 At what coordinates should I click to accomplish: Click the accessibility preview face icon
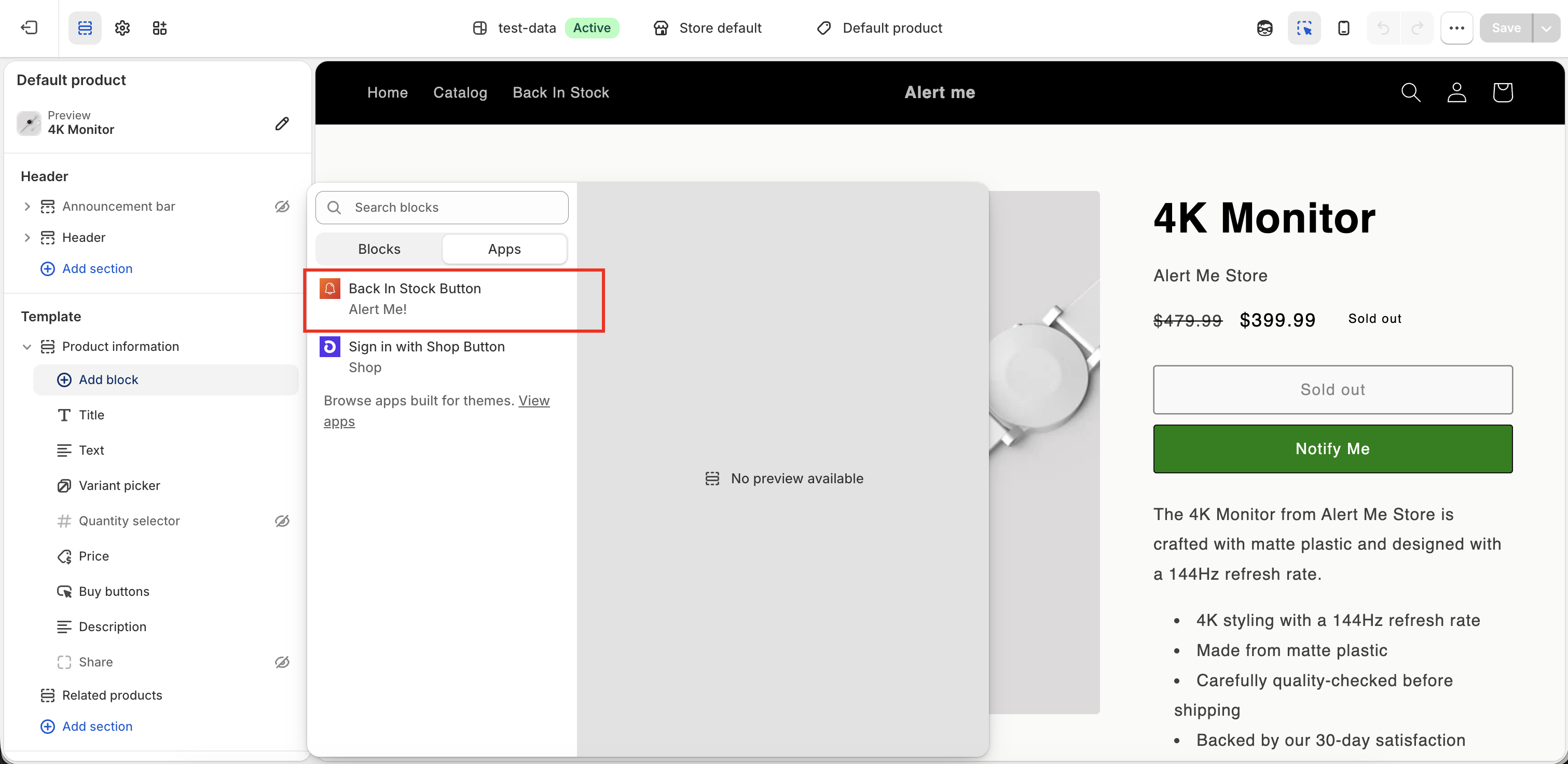tap(1265, 28)
